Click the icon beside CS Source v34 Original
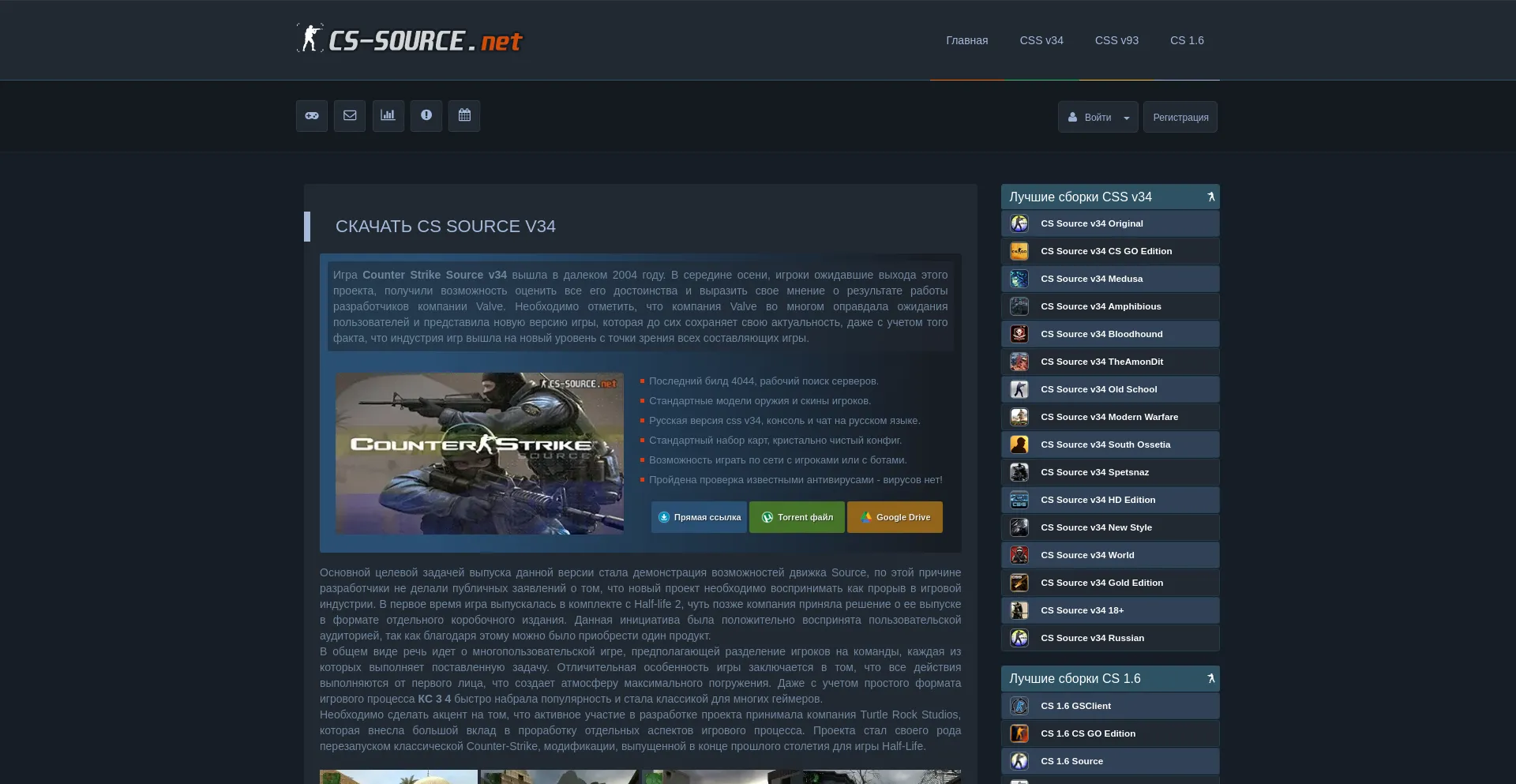 [1019, 223]
